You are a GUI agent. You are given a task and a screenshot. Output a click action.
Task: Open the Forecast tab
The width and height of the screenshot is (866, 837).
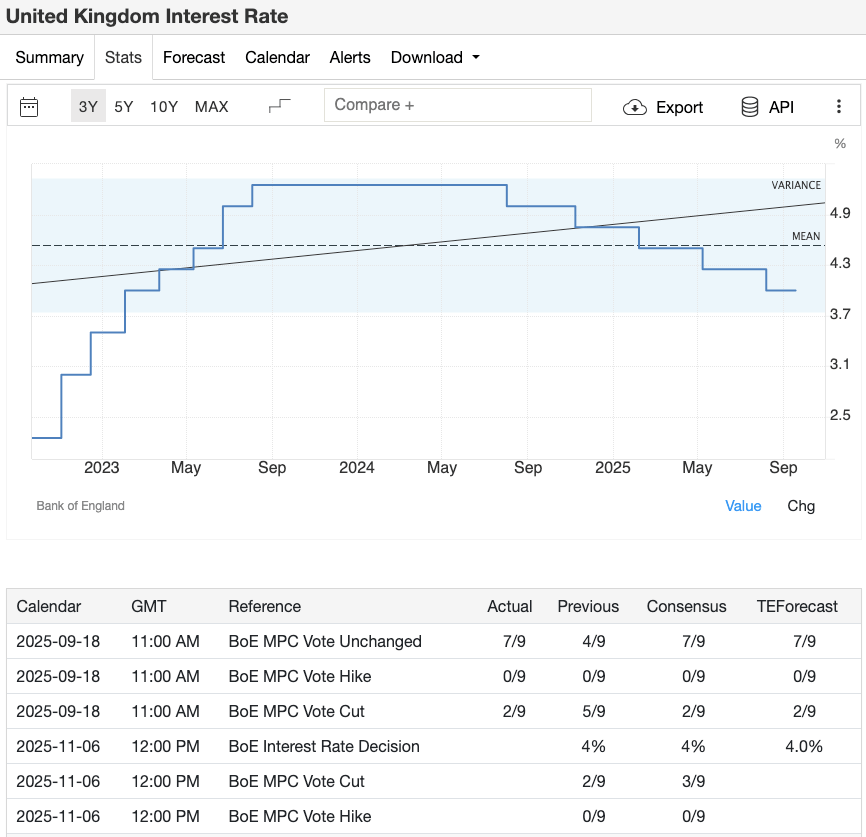(x=194, y=58)
